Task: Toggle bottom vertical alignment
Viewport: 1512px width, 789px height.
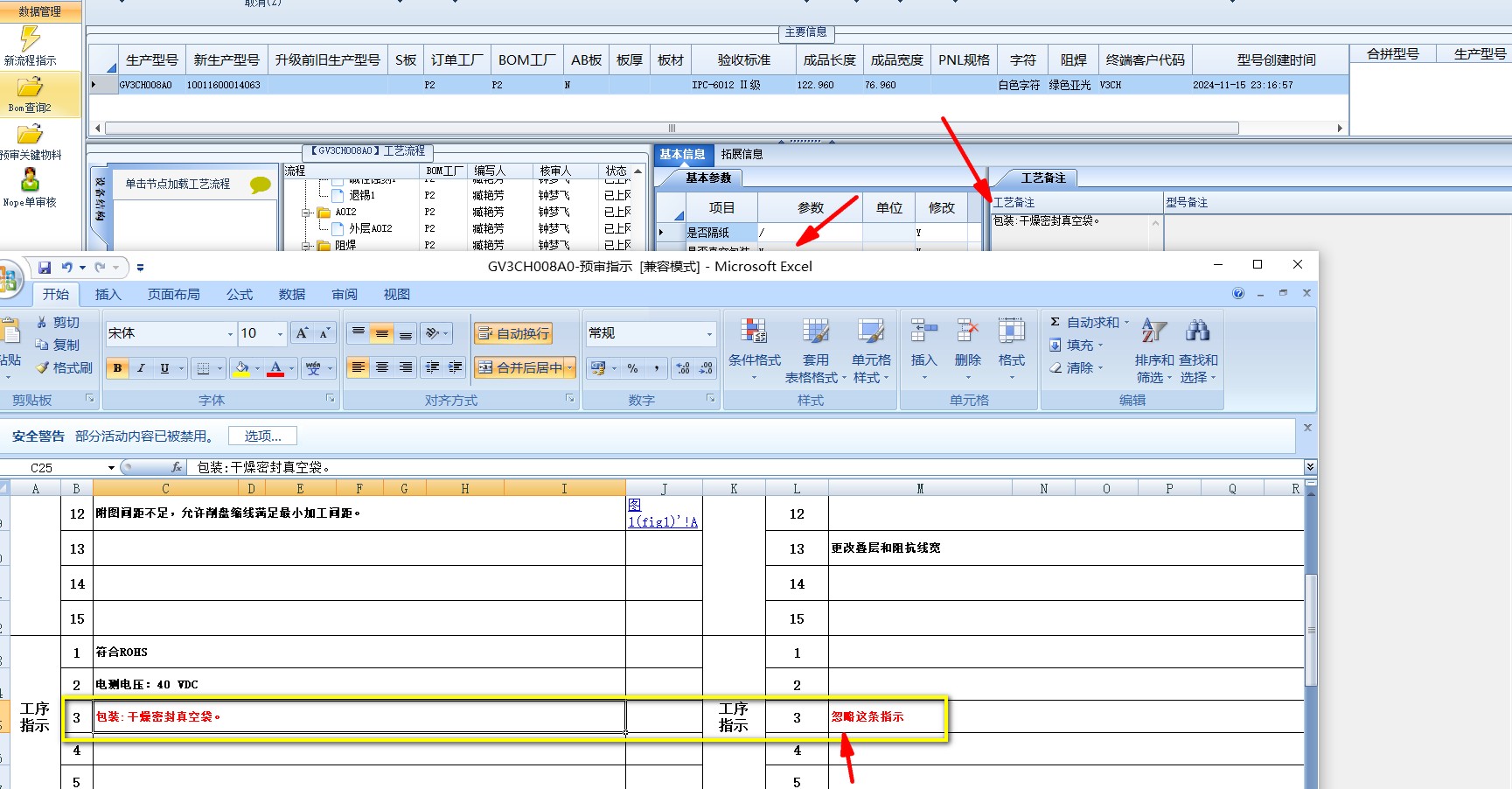Action: 406,333
